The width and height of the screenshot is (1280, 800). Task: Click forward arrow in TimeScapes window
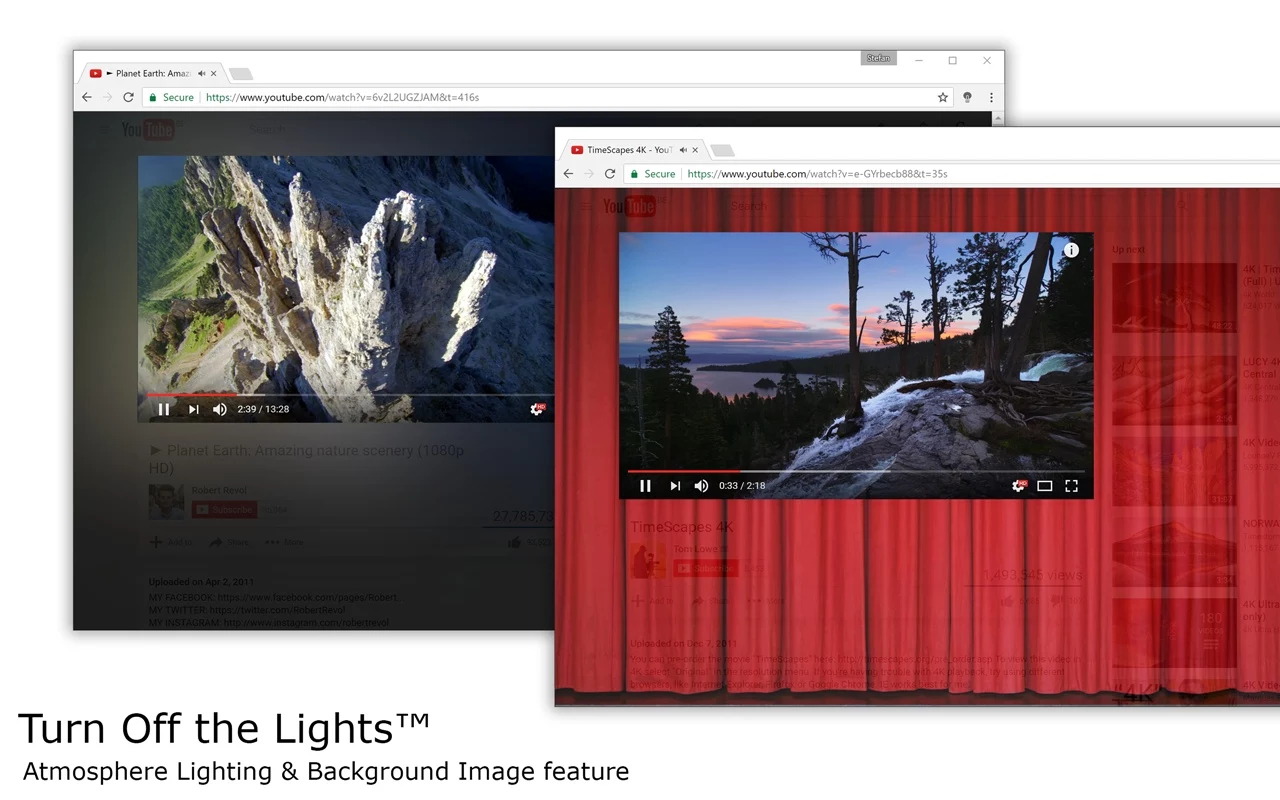coord(589,174)
